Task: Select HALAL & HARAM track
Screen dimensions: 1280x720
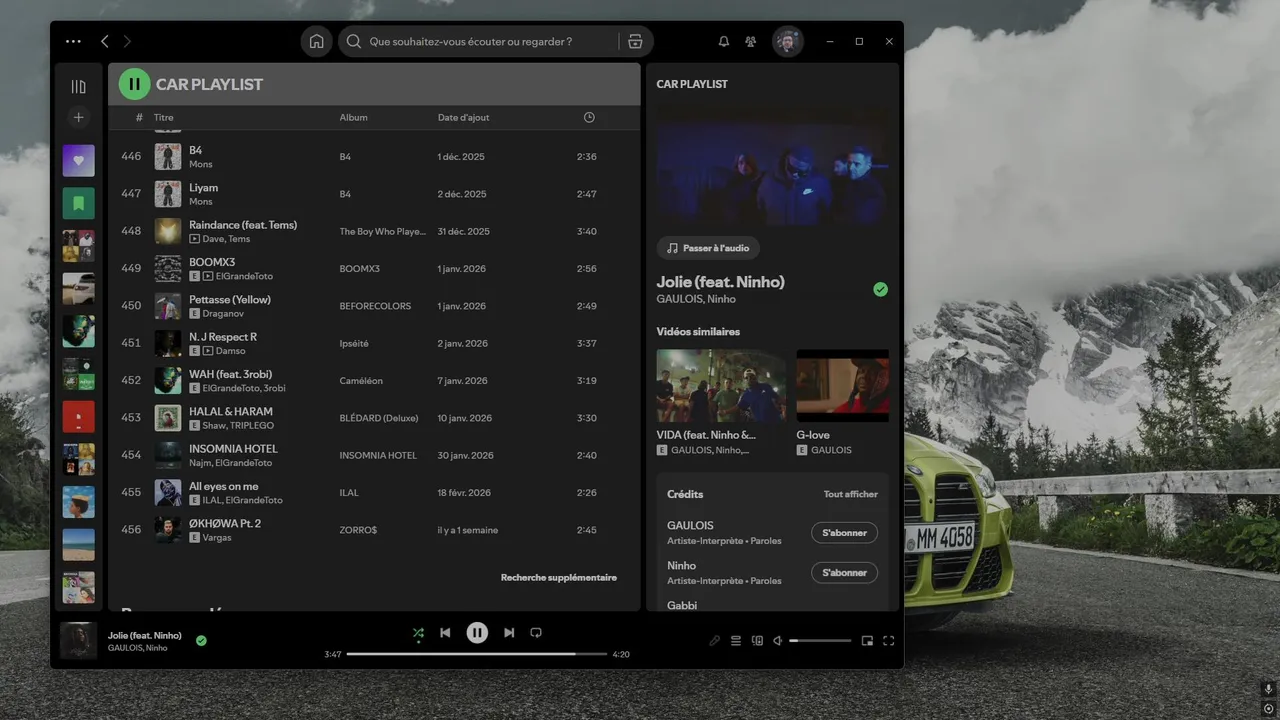Action: point(374,418)
